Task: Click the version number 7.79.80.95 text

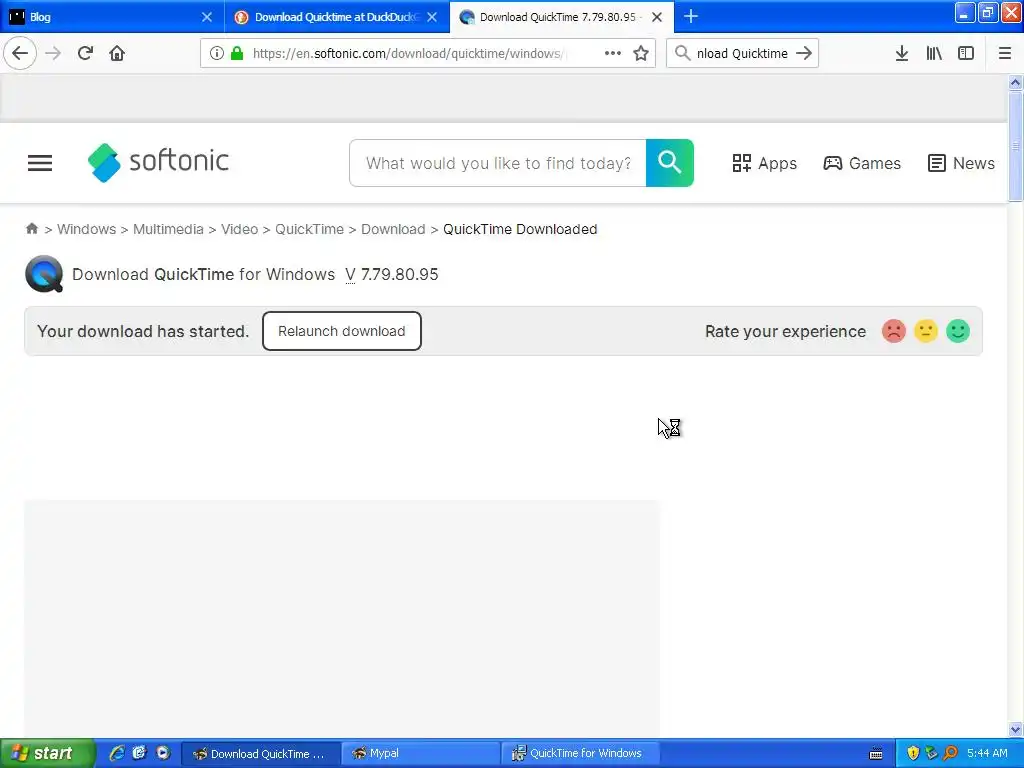Action: coord(399,274)
